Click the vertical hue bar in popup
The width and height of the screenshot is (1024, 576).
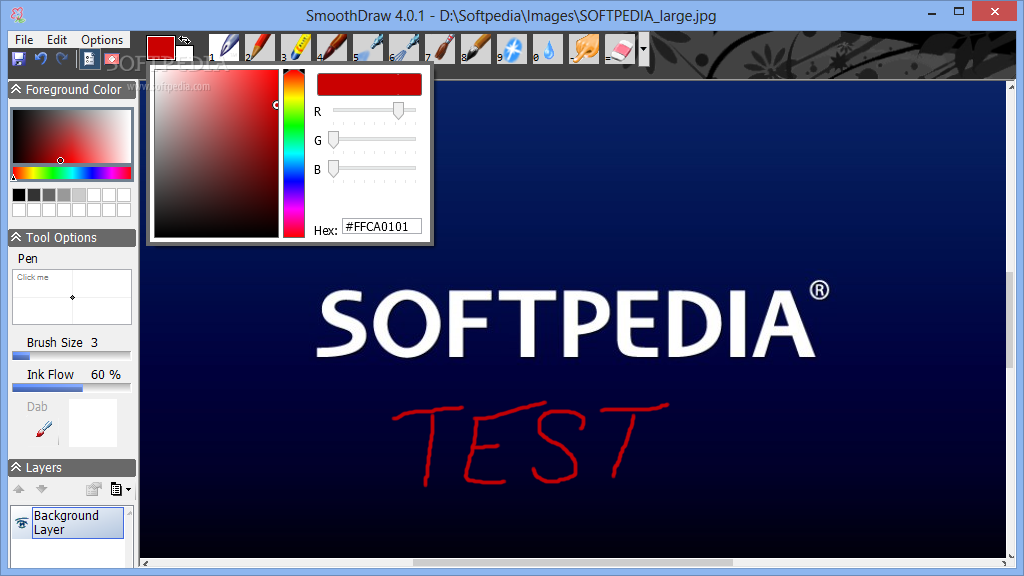click(294, 153)
